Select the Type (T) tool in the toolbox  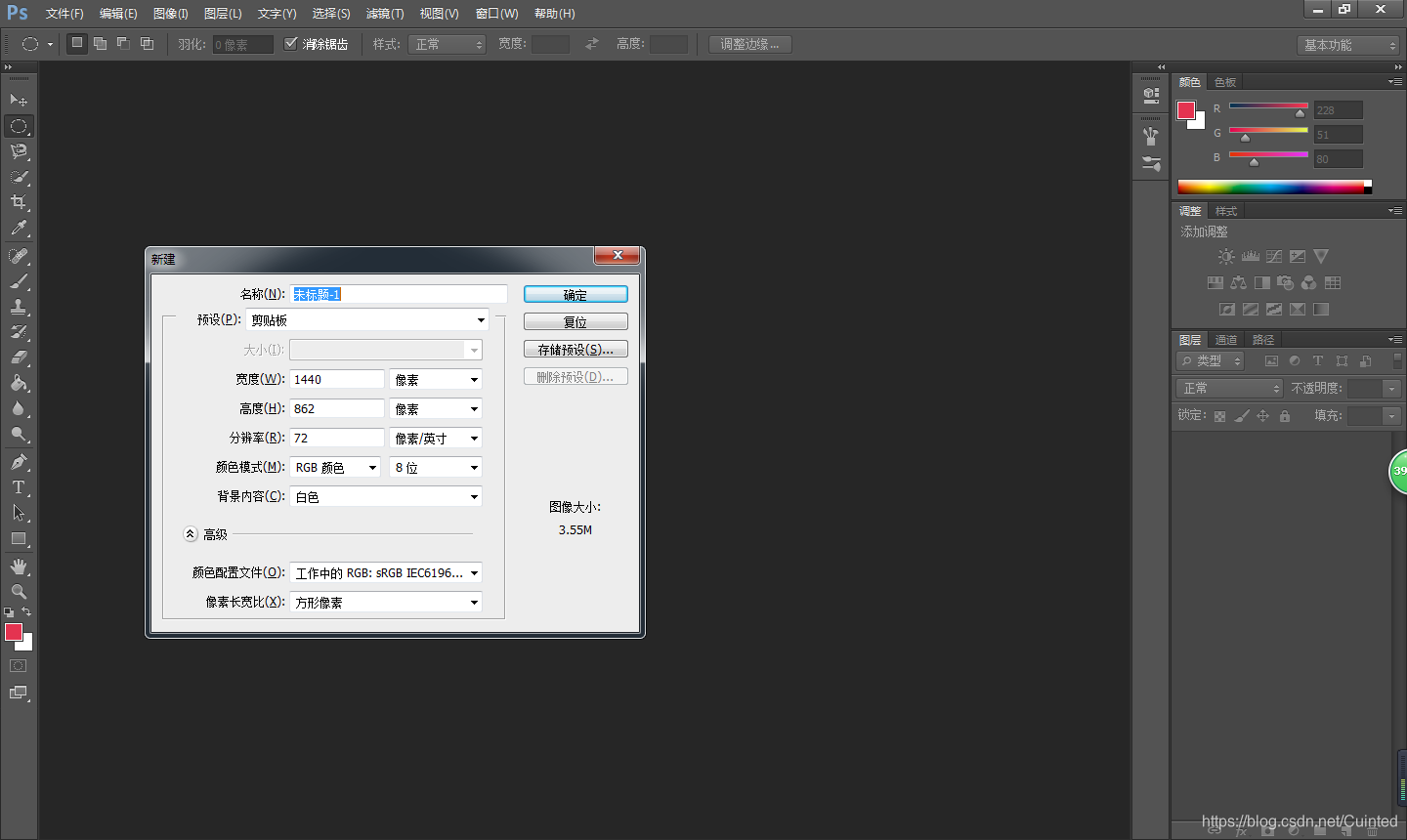(x=19, y=487)
